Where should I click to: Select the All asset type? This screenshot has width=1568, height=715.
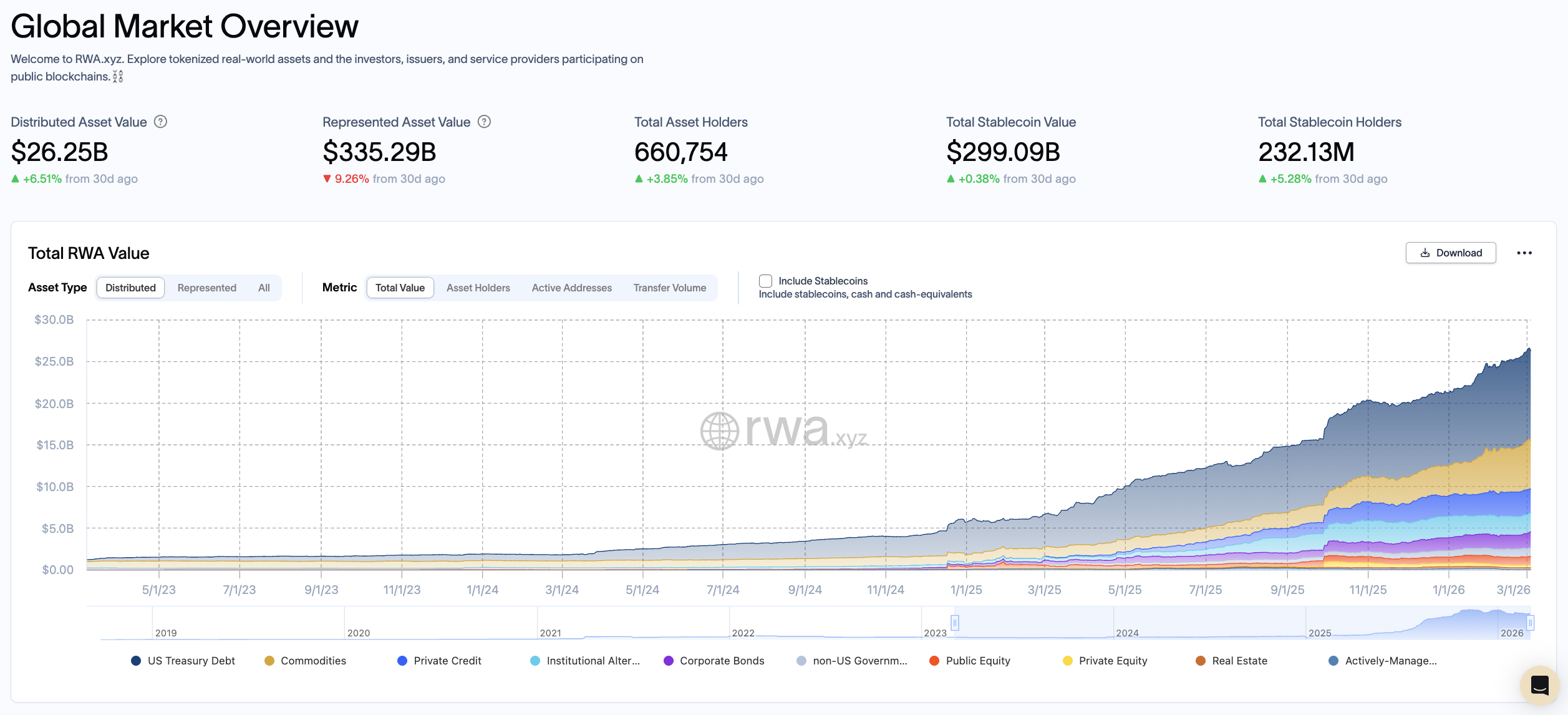point(264,288)
